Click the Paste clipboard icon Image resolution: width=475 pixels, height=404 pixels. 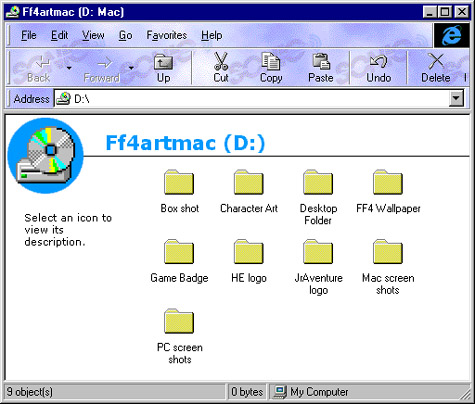(x=321, y=61)
